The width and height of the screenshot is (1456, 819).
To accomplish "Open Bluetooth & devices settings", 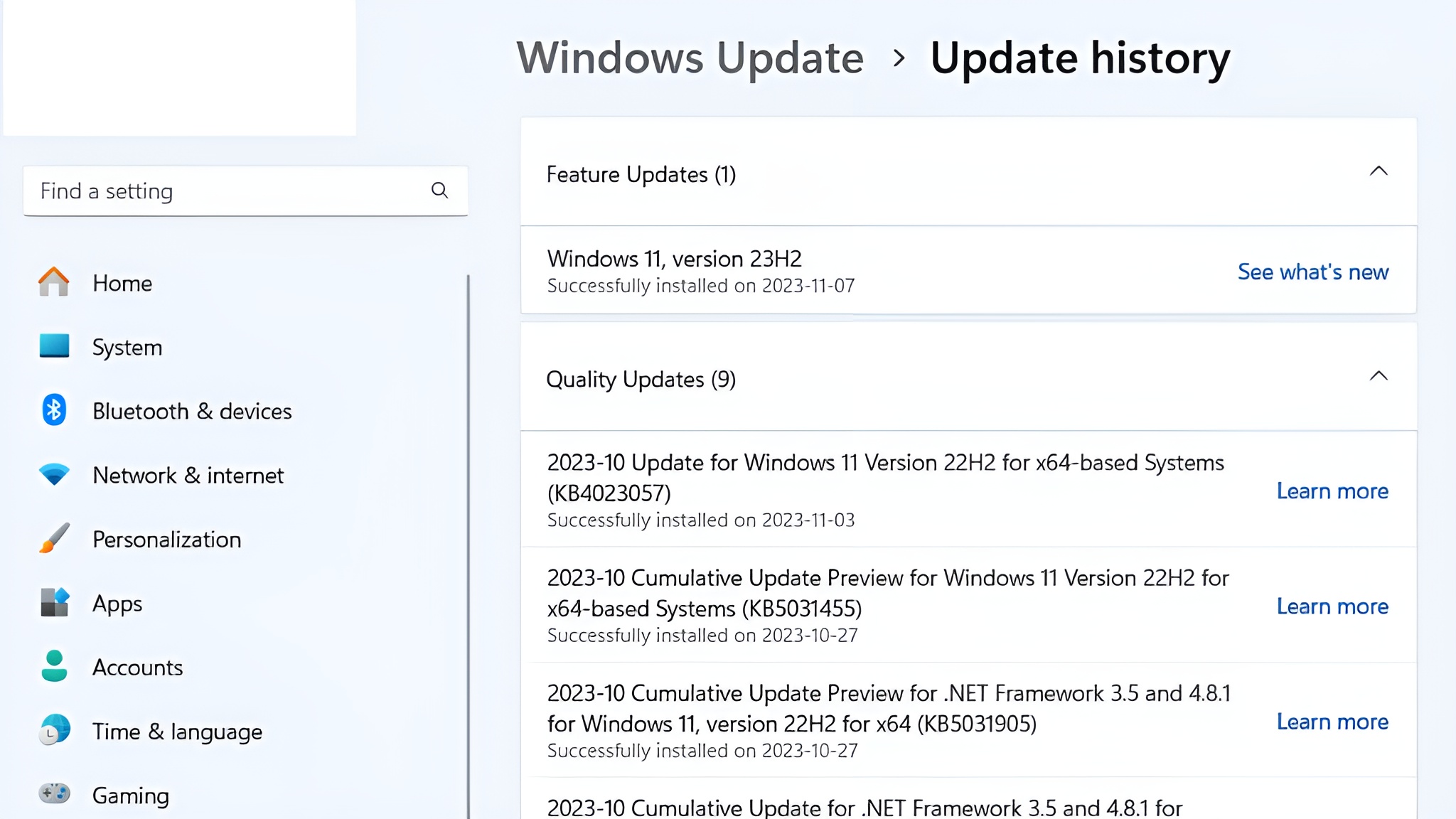I will pos(191,411).
